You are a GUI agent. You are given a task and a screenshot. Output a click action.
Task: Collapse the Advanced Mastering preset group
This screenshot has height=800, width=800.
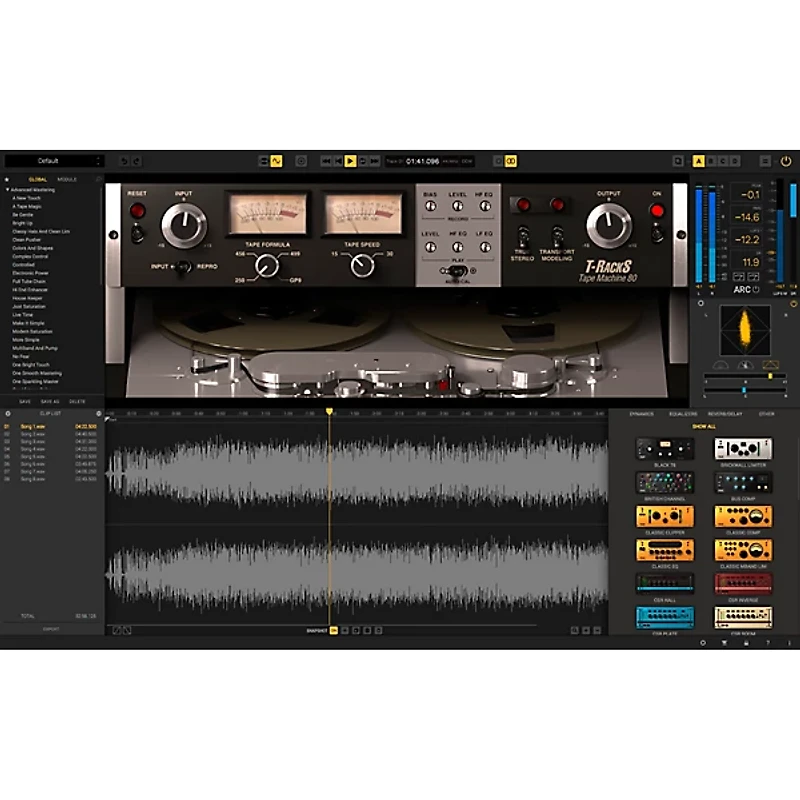coord(8,189)
